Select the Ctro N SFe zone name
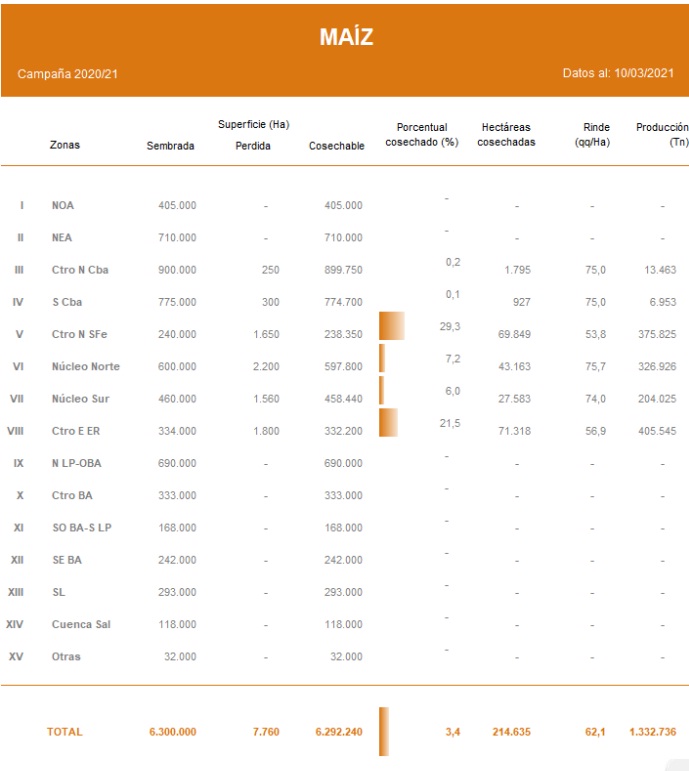This screenshot has height=771, width=689. click(x=80, y=334)
